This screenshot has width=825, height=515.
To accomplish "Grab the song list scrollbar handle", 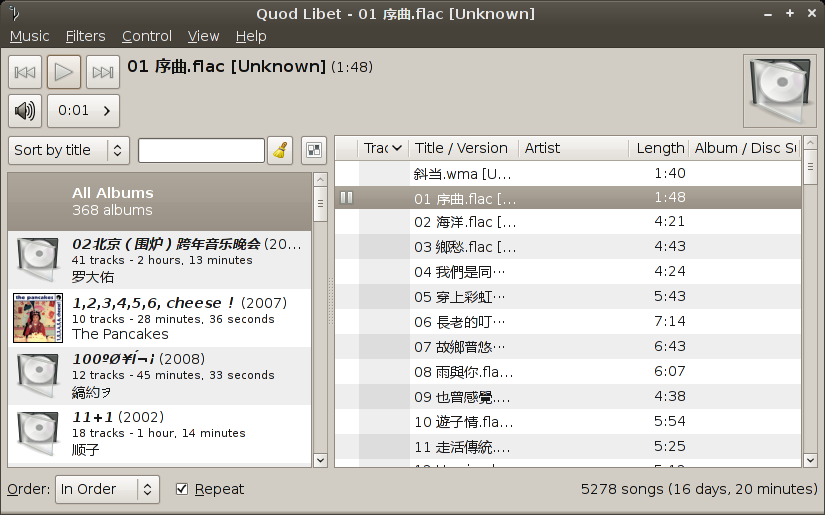I will coord(810,167).
